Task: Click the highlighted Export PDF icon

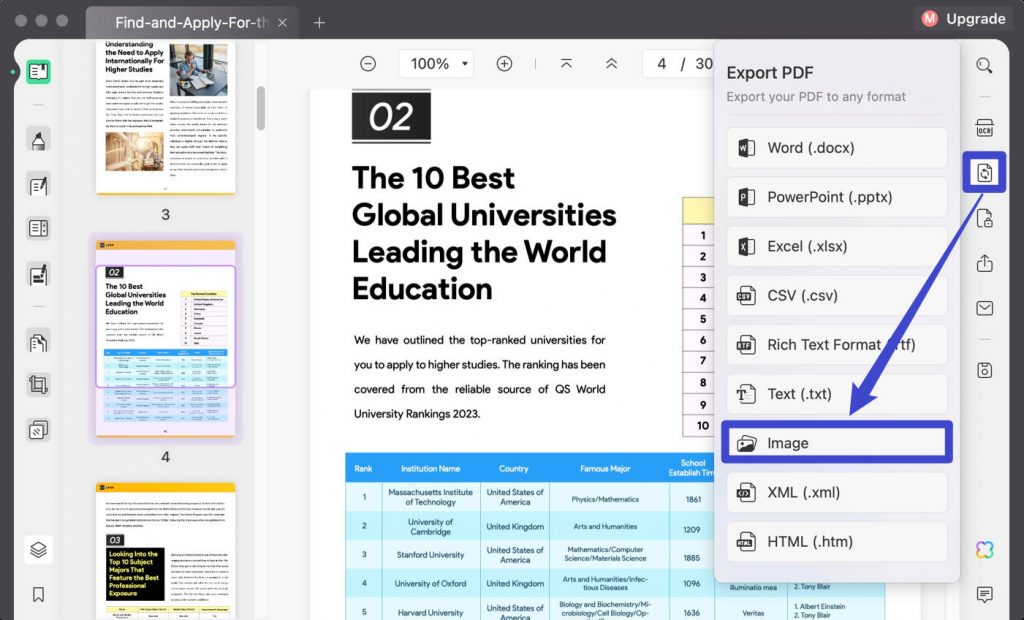Action: 984,172
